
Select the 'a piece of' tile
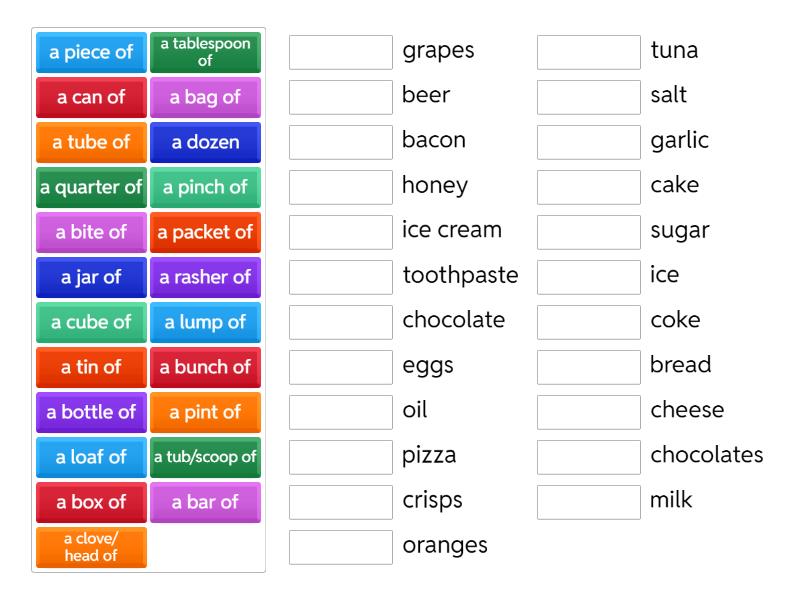[x=91, y=53]
